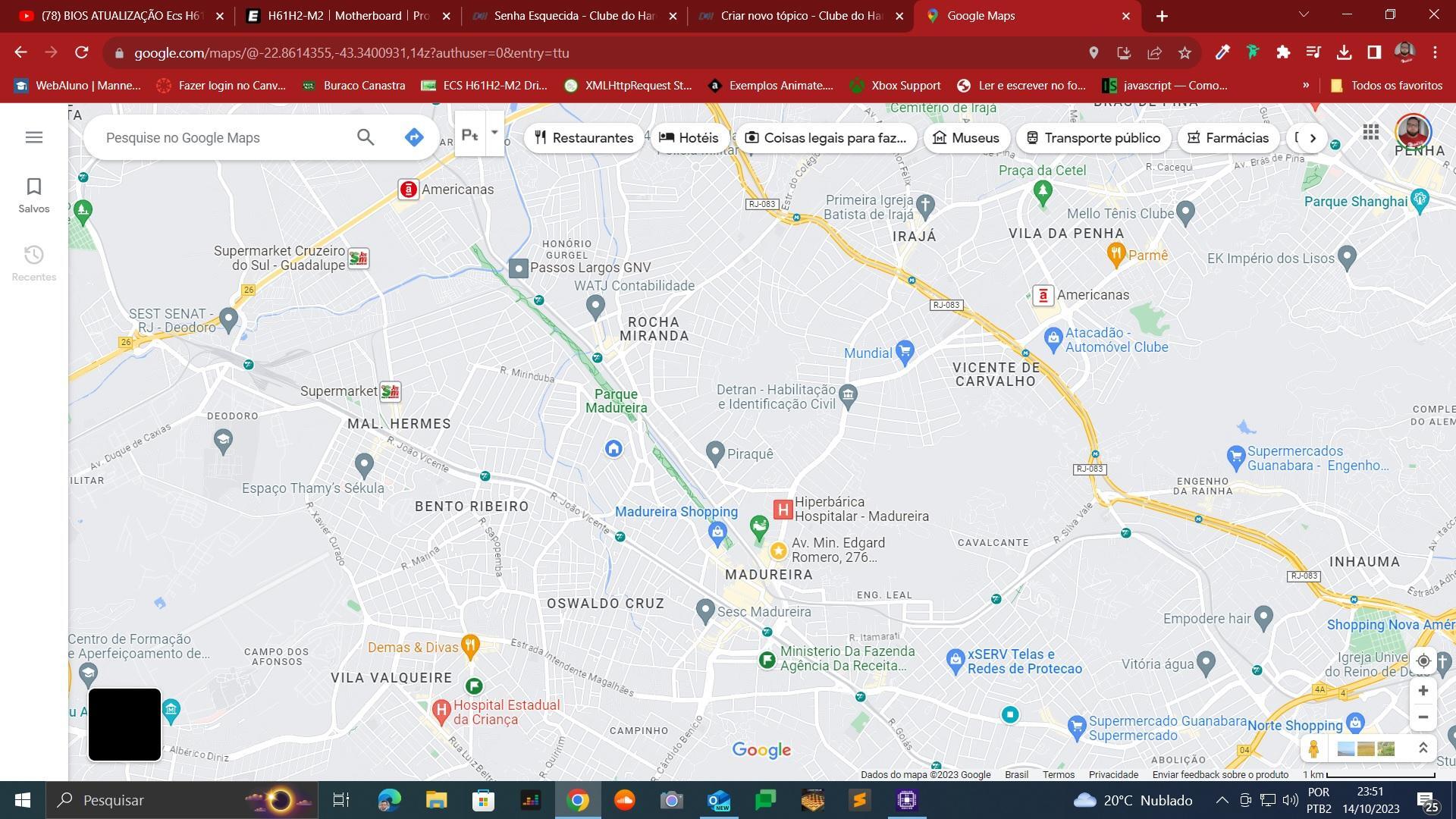
Task: Select the Transporte público chip
Action: (1094, 137)
